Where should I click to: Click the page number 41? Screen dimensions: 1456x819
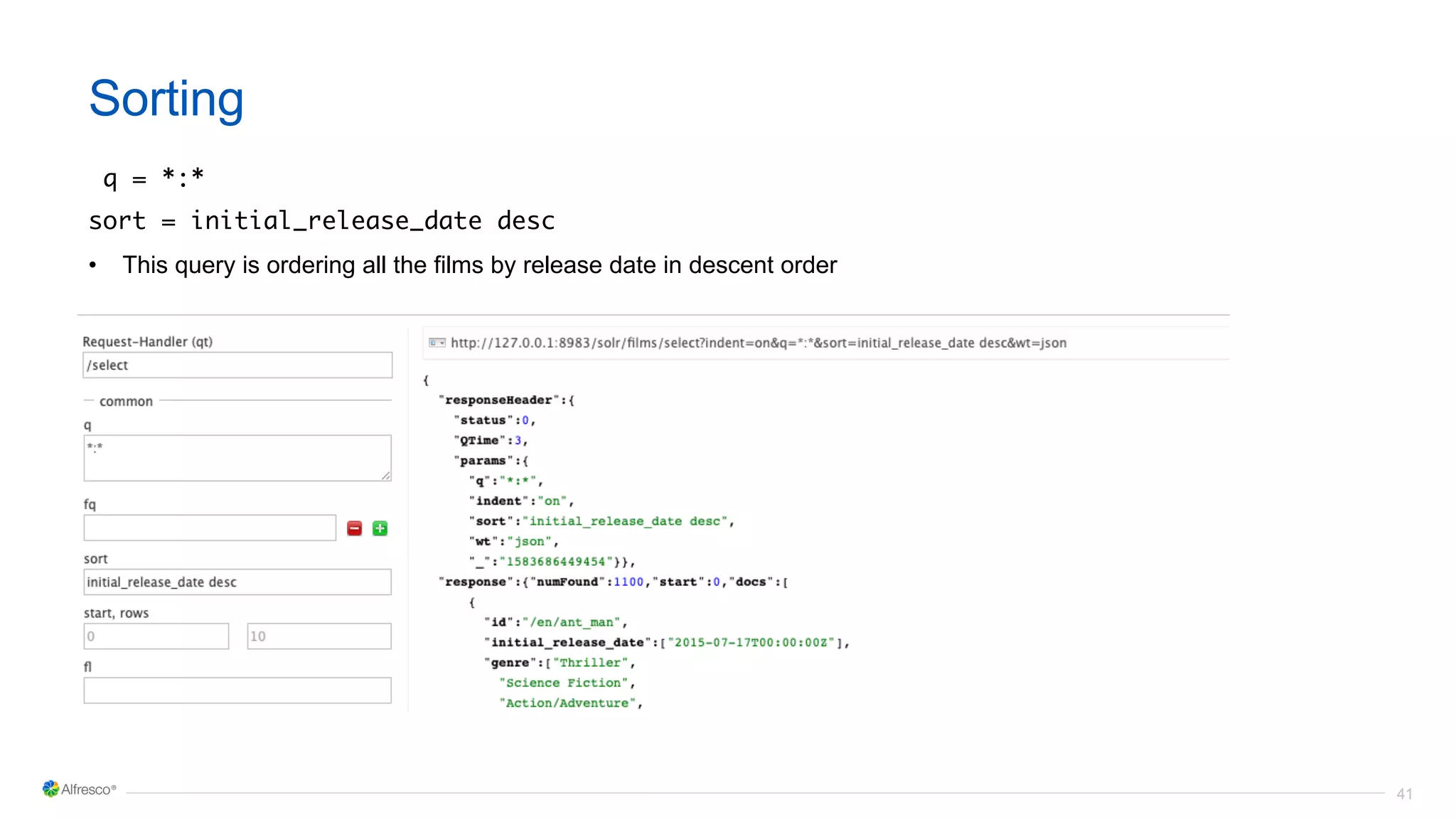click(1404, 794)
